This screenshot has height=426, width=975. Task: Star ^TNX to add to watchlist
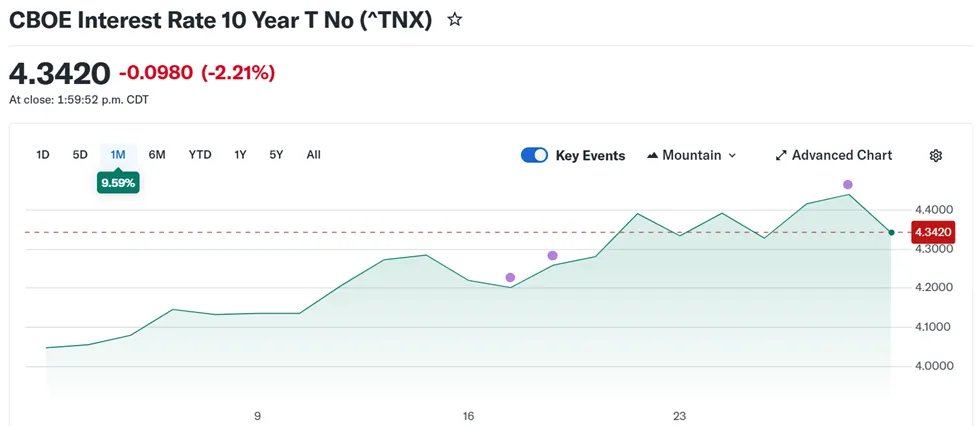(455, 19)
